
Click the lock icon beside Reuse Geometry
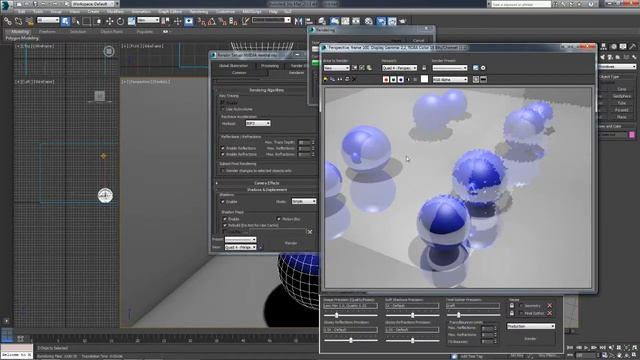pos(512,305)
